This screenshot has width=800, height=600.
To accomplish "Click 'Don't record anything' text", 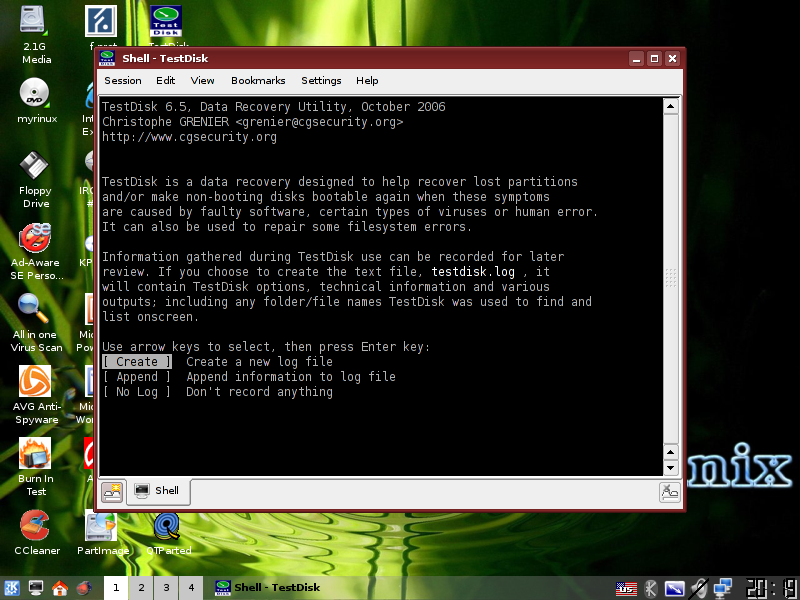I will 259,392.
